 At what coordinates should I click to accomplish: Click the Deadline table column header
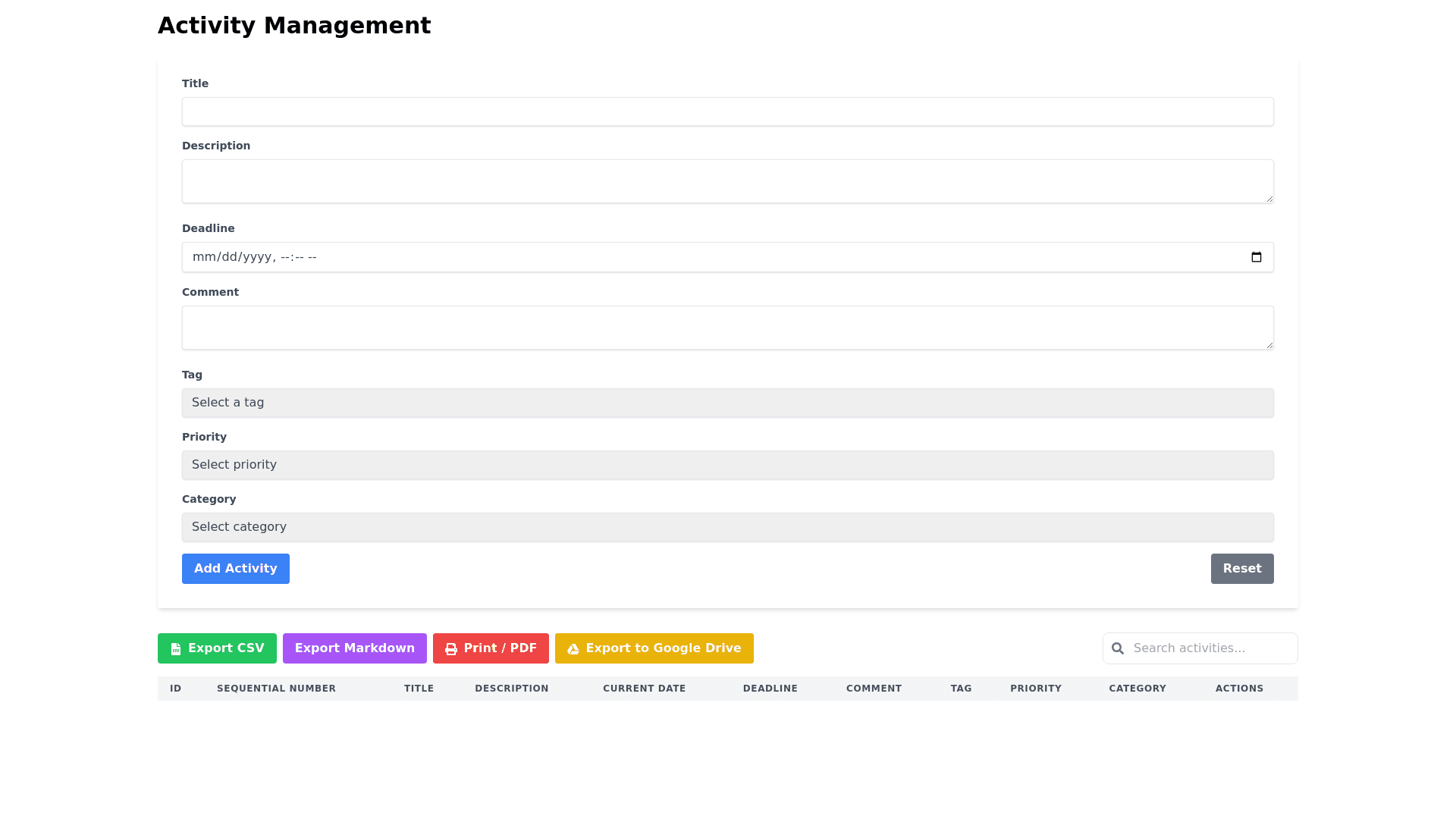[770, 689]
